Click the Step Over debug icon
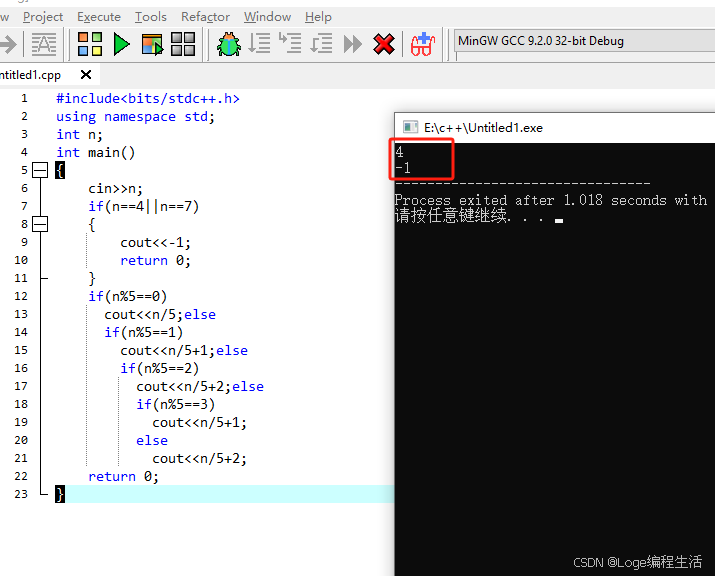This screenshot has width=715, height=576. tap(259, 43)
